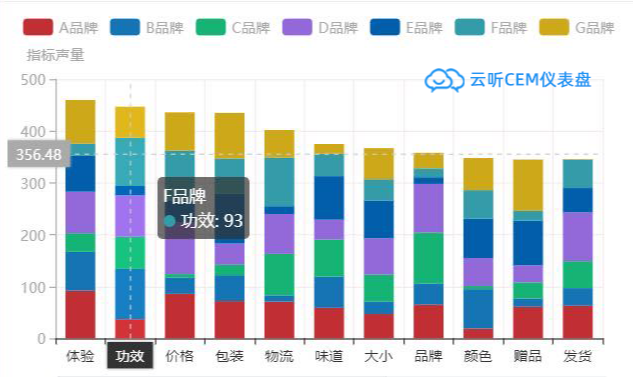Toggle the A品牌 red legend swatch
Image resolution: width=633 pixels, height=377 pixels.
(38, 27)
